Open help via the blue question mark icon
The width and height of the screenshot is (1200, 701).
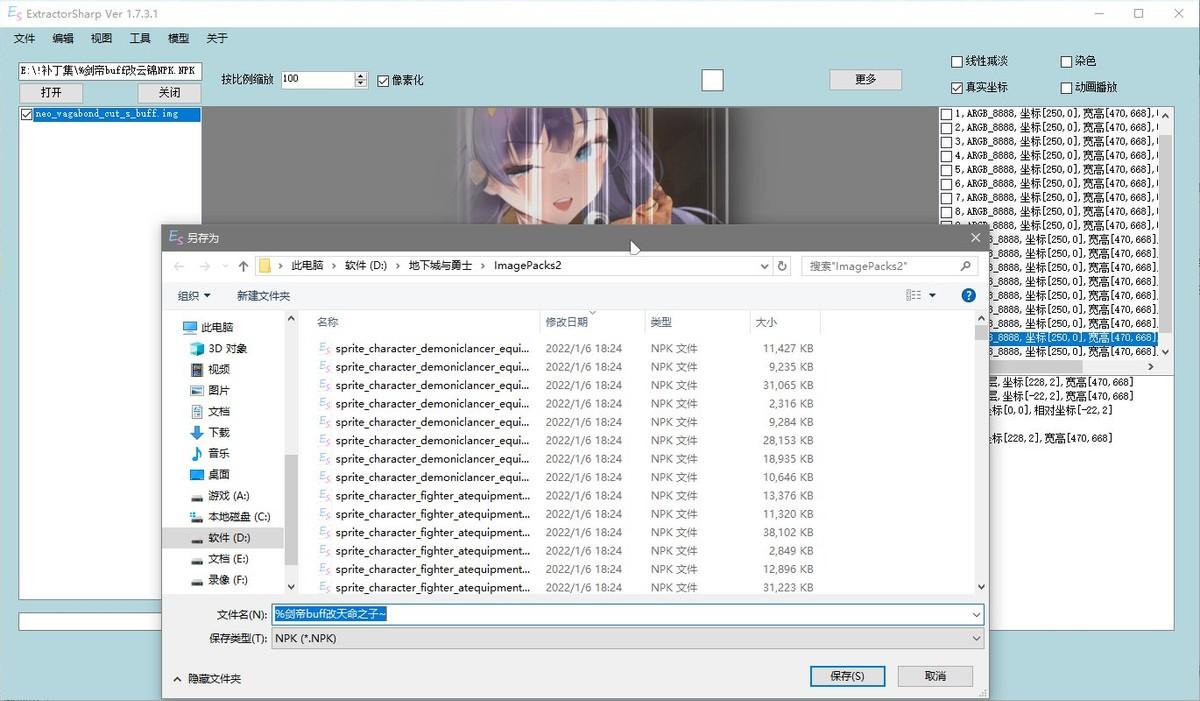[x=969, y=294]
